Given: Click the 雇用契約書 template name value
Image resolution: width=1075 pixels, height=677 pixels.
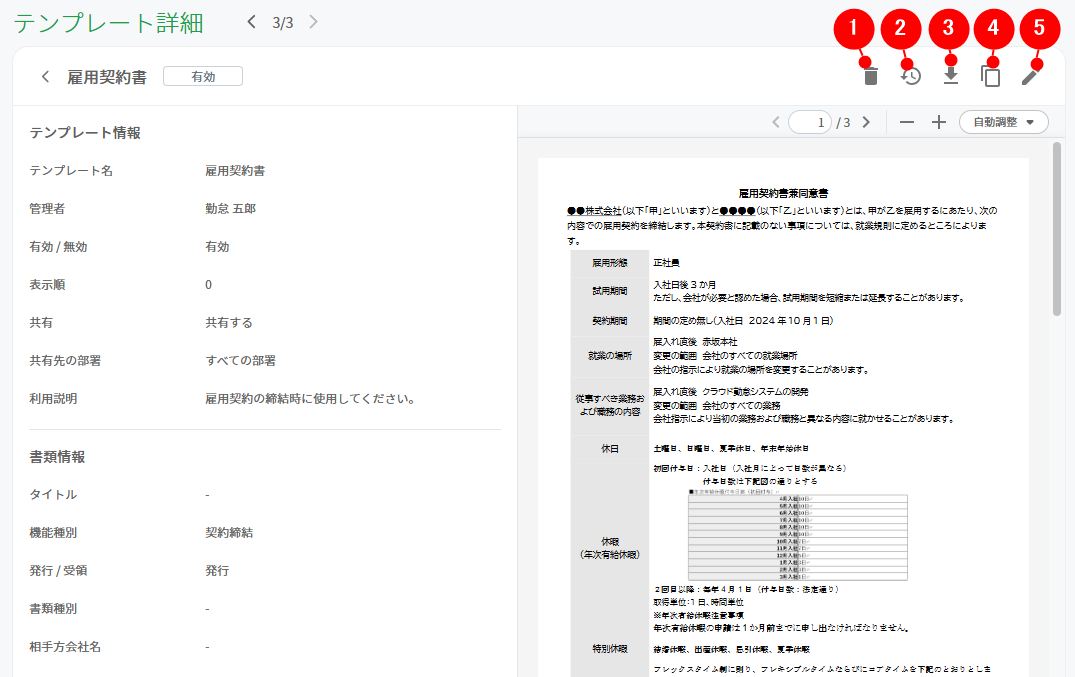Looking at the screenshot, I should point(235,171).
